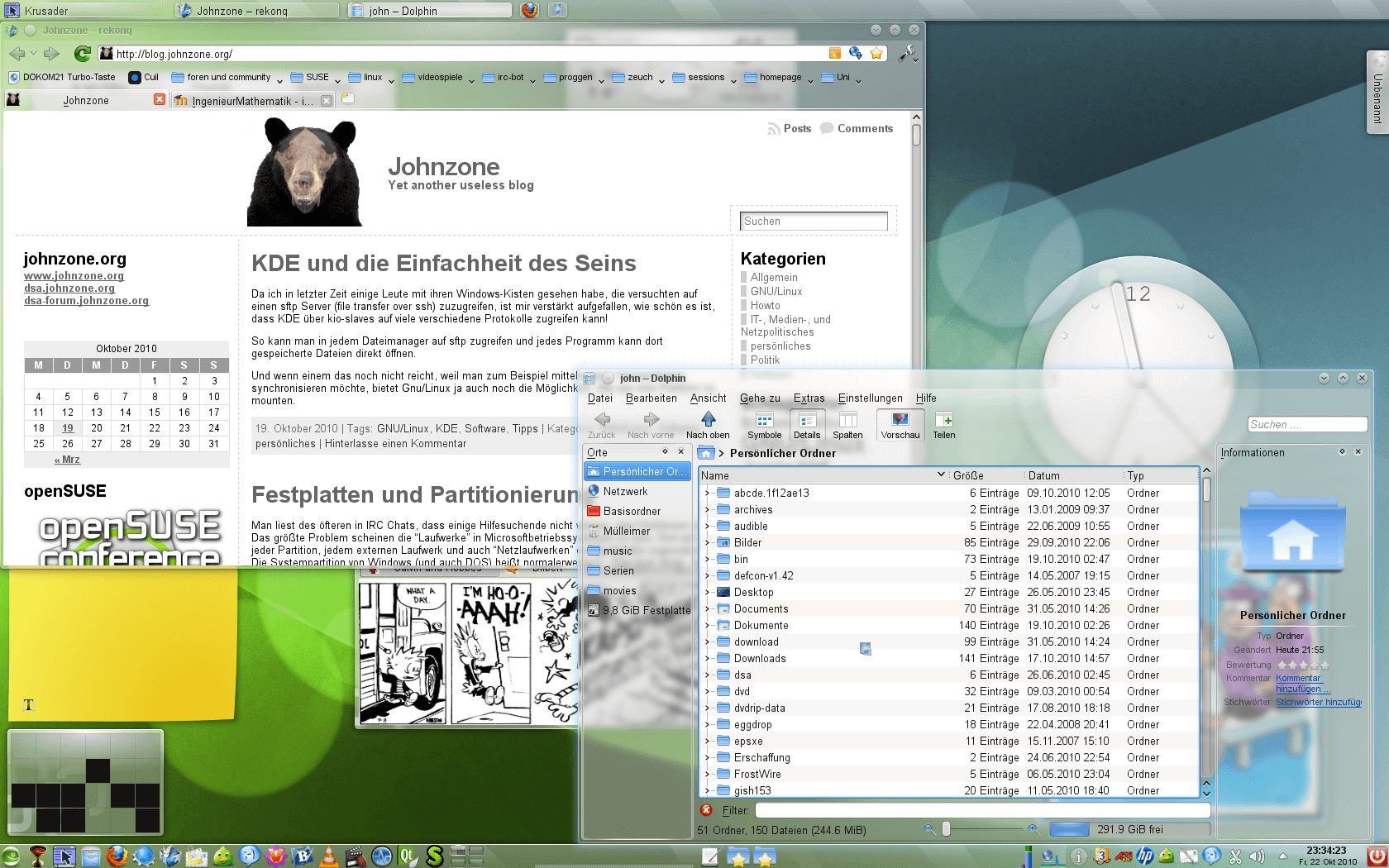Adjust the icon zoom slider in Dolphin
Image resolution: width=1389 pixels, height=868 pixels.
coord(945,829)
